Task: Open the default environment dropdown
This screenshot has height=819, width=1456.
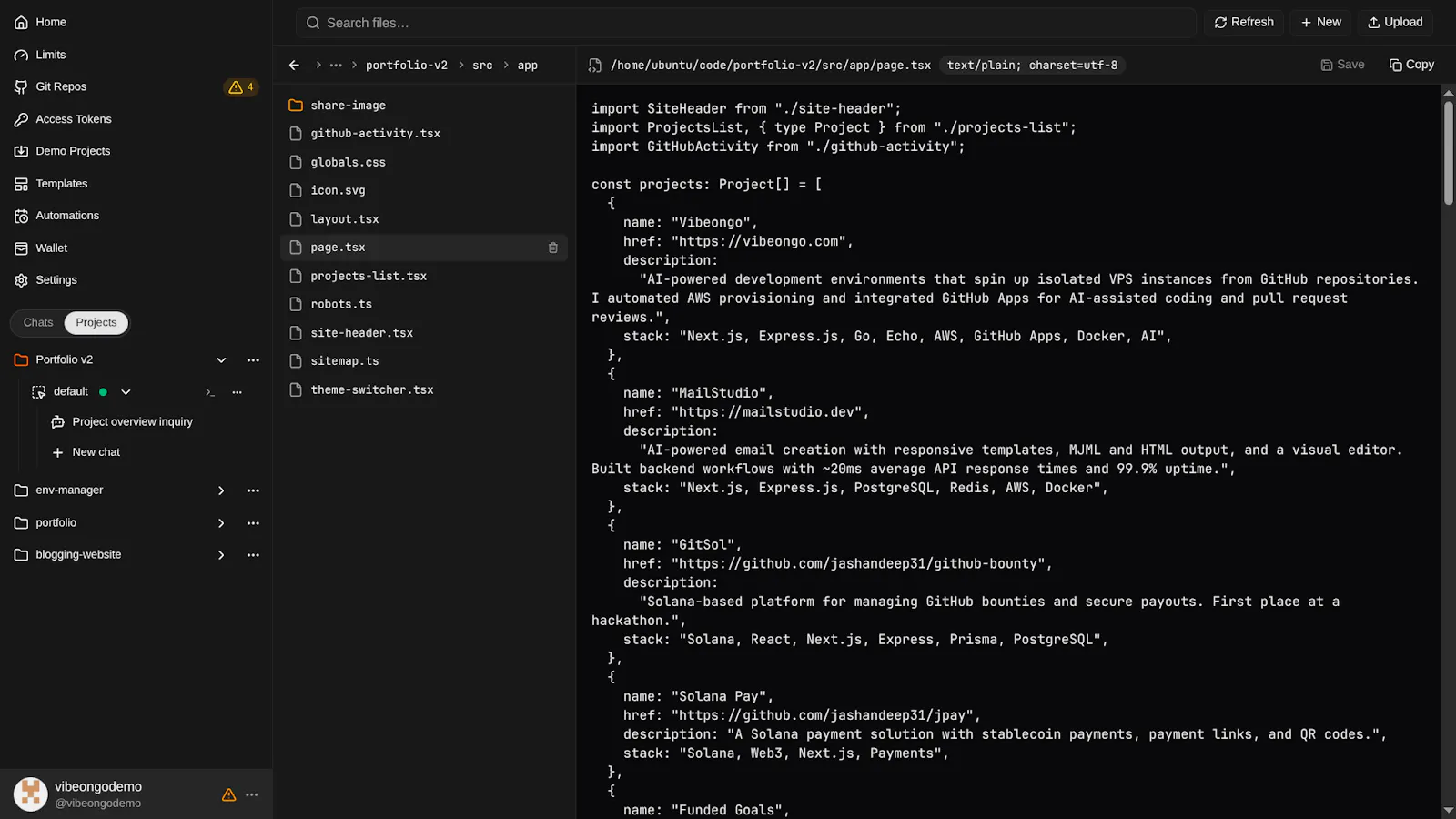Action: click(126, 392)
